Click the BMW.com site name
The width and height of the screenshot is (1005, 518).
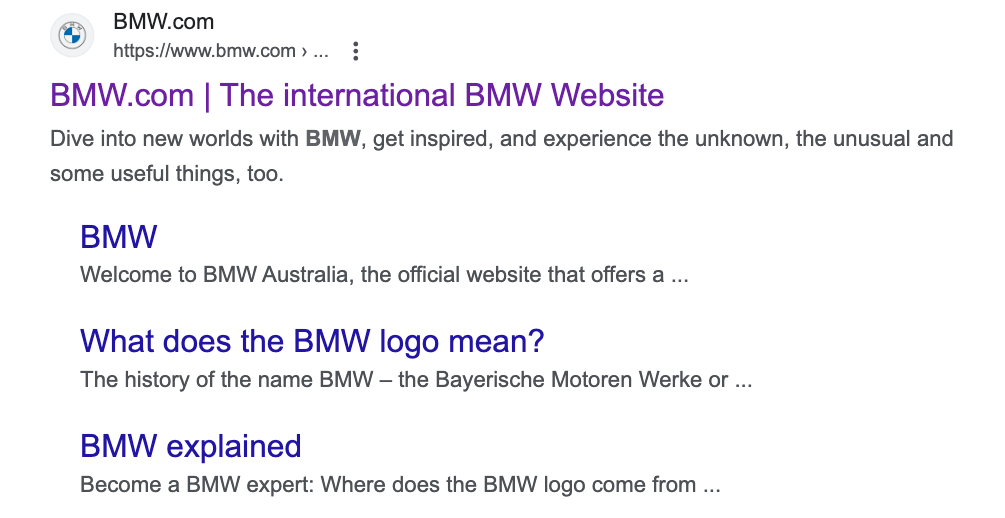[163, 22]
